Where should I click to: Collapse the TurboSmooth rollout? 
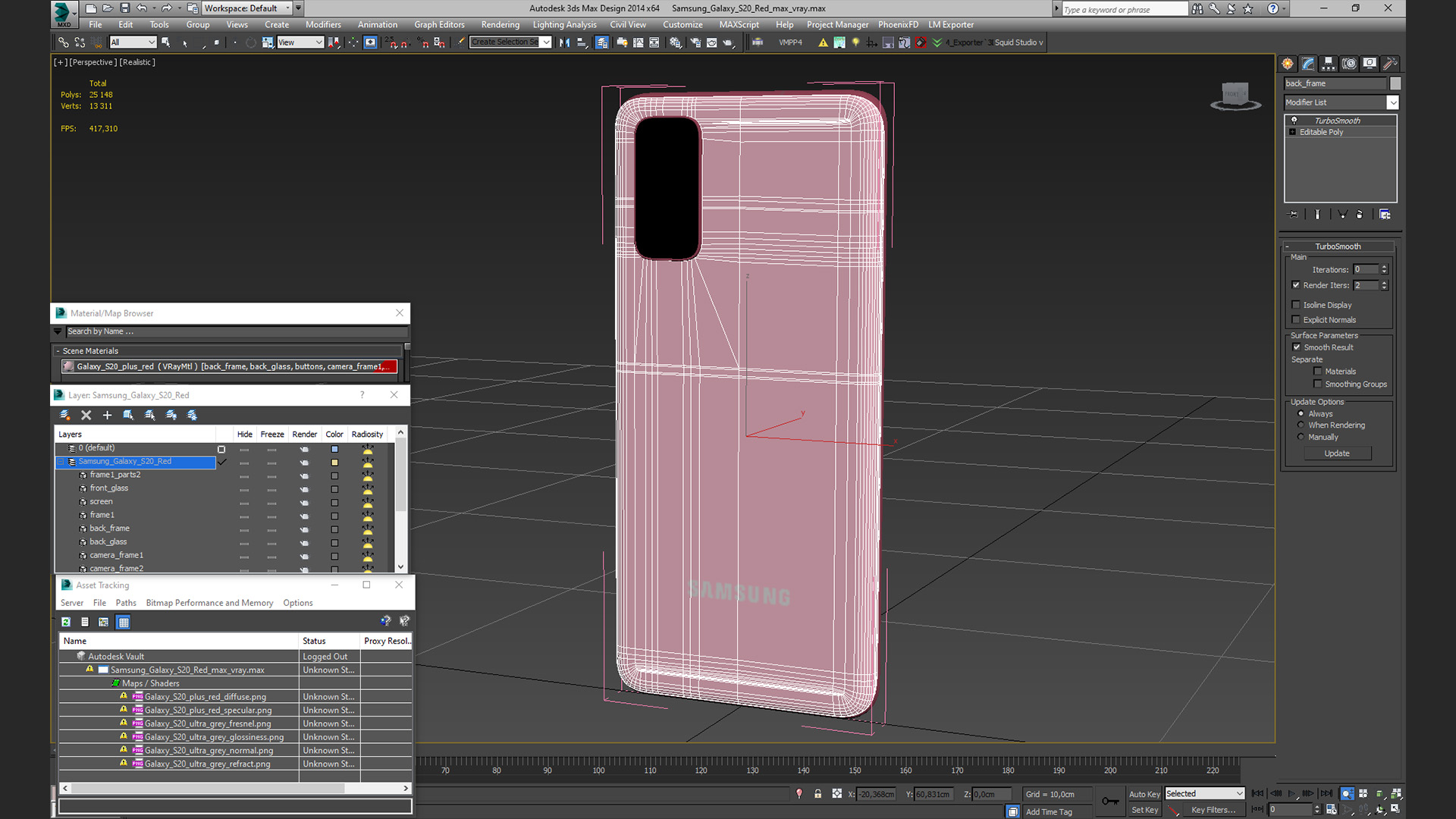pos(1288,246)
